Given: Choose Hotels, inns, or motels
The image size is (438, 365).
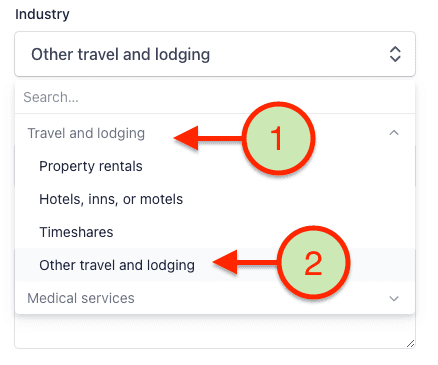Looking at the screenshot, I should [x=111, y=199].
